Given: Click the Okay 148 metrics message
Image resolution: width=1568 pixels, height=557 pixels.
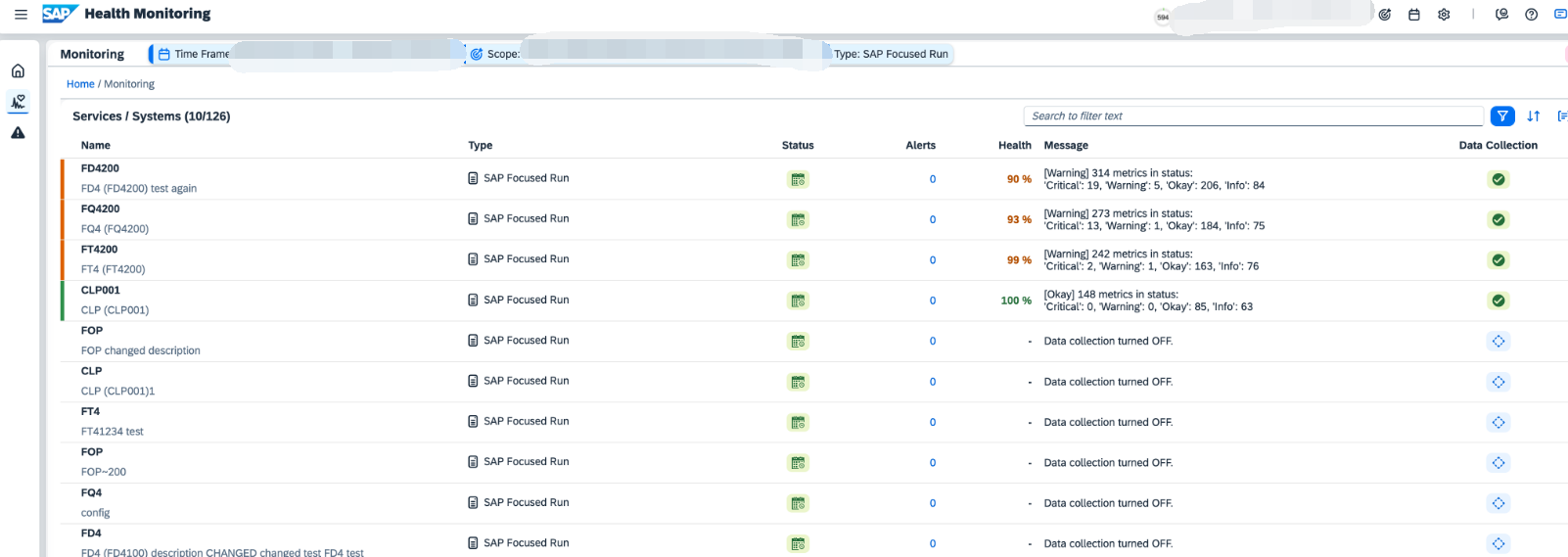Looking at the screenshot, I should click(1148, 301).
